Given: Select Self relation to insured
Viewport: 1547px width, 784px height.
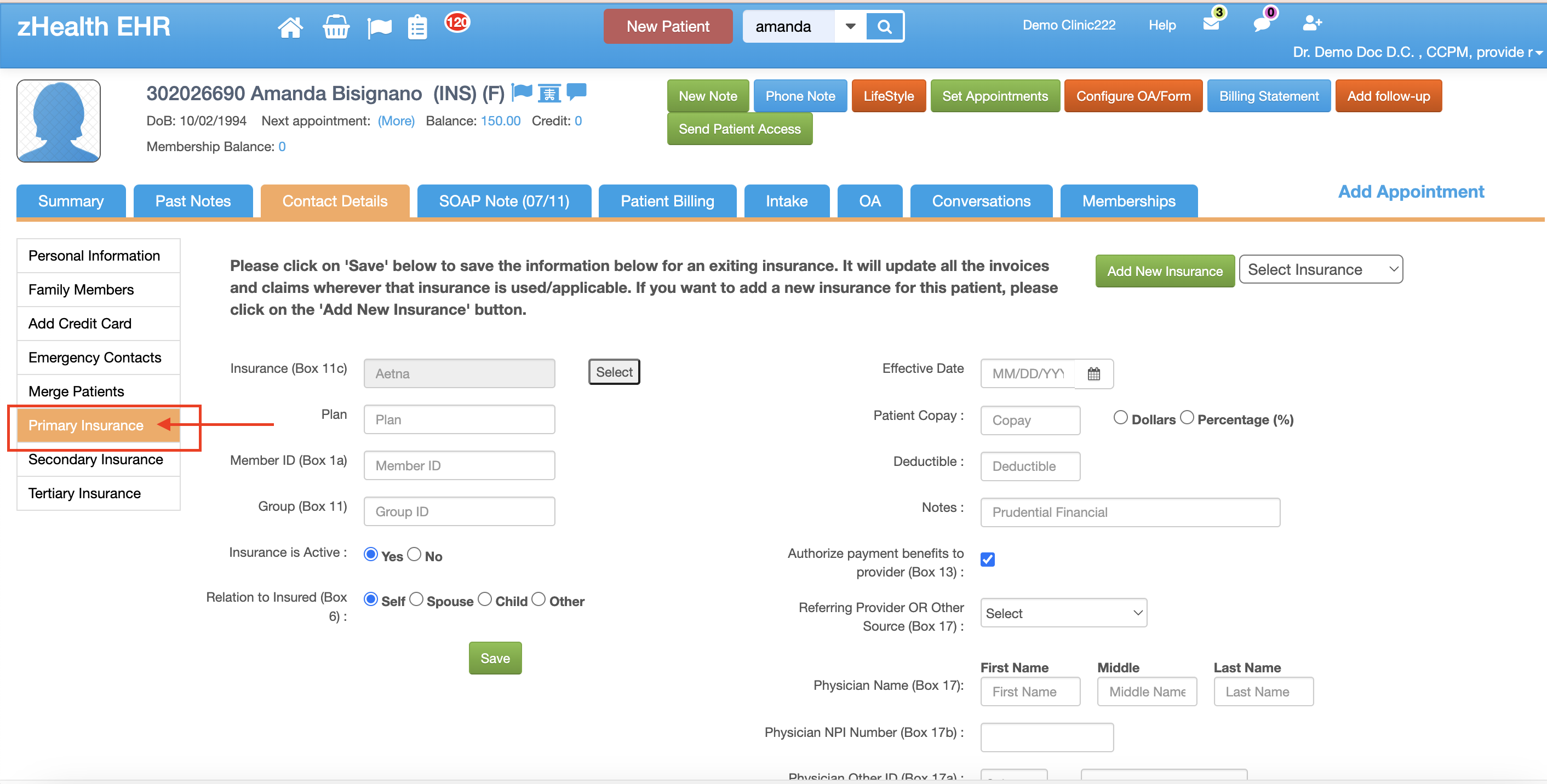Looking at the screenshot, I should click(x=370, y=599).
